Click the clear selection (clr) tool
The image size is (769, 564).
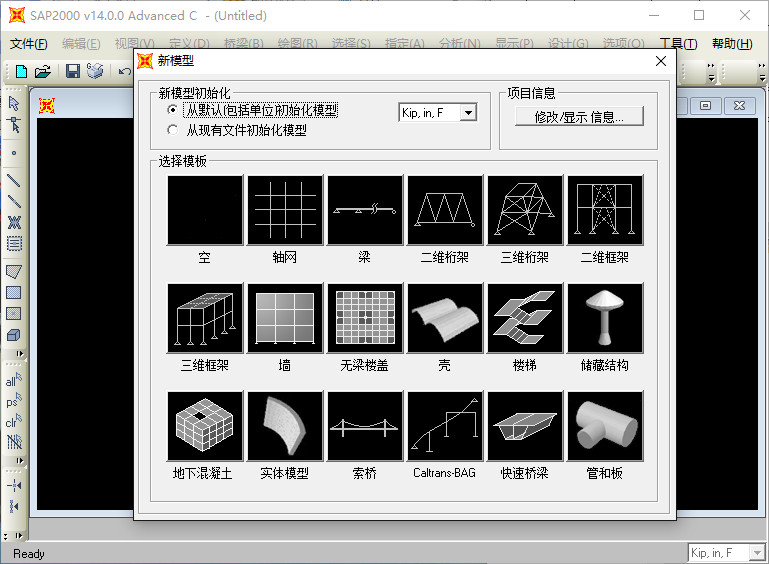click(14, 421)
